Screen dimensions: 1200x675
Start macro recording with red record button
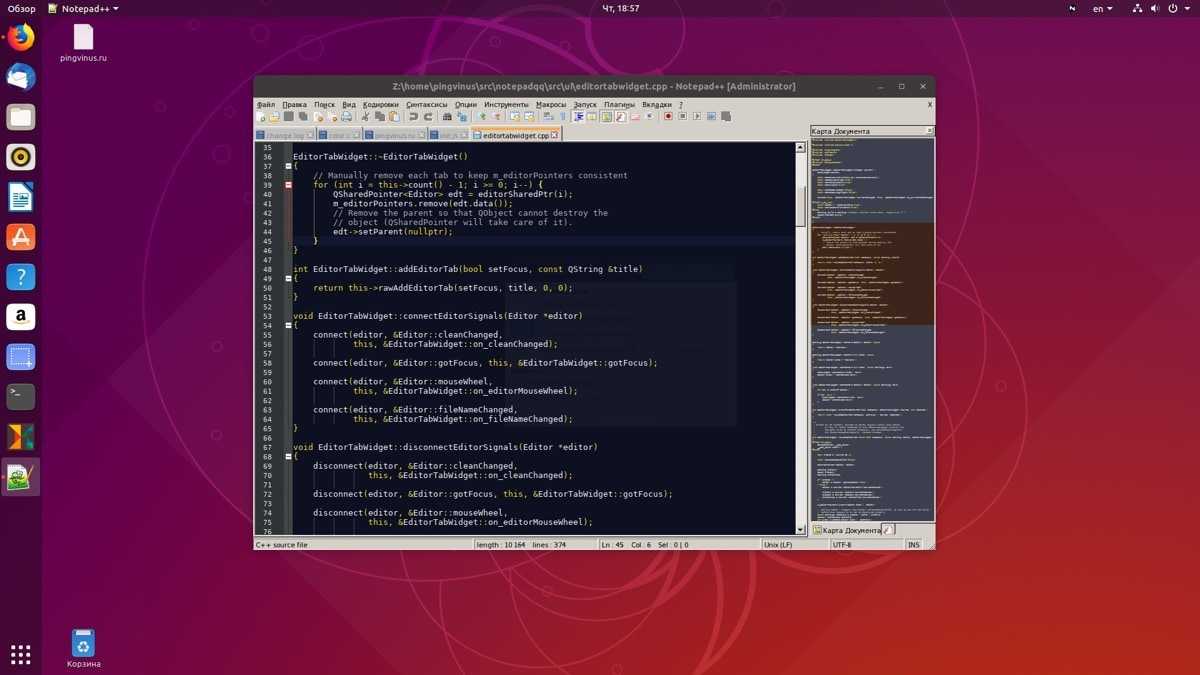click(668, 117)
